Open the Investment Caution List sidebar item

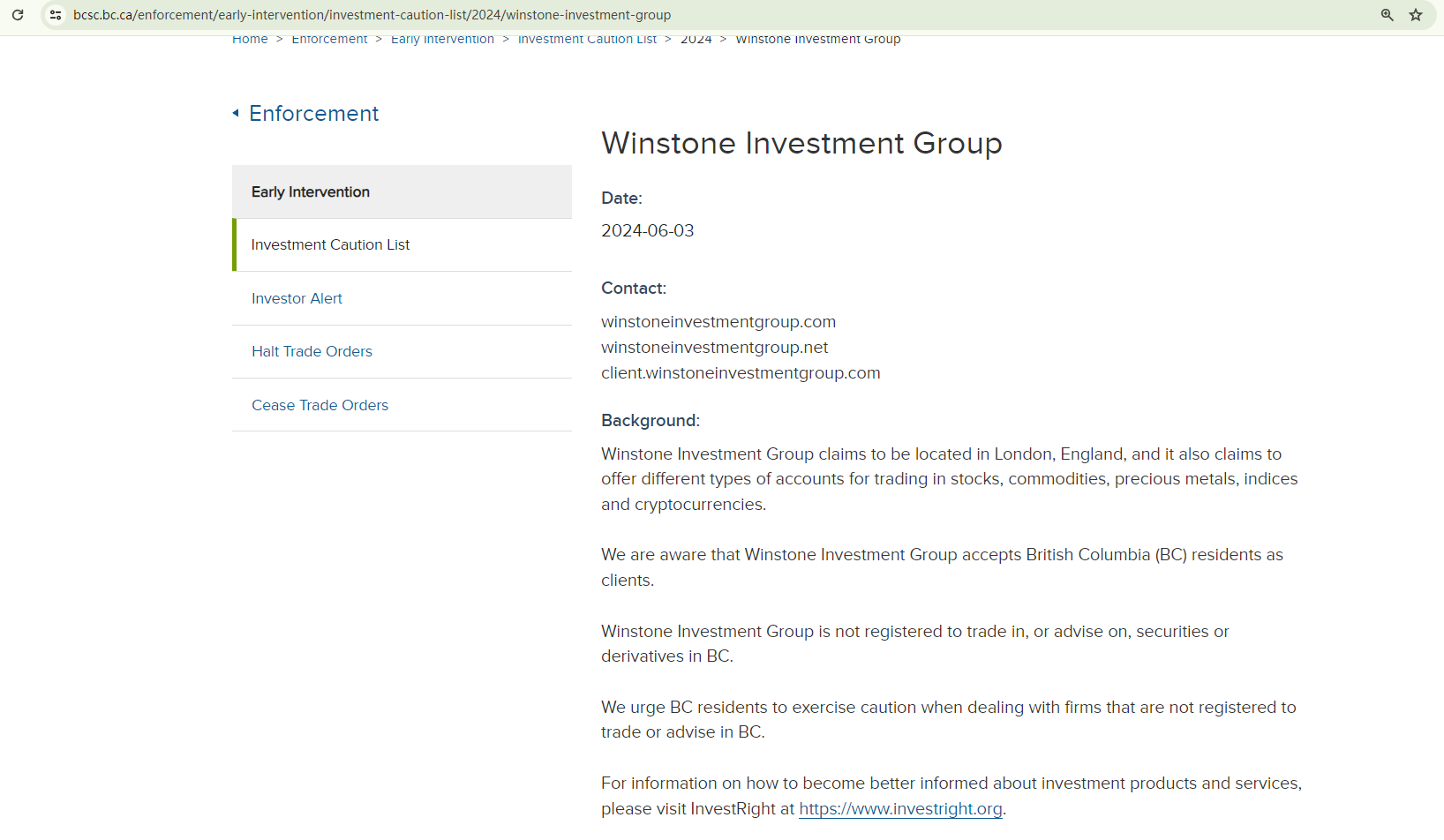(330, 245)
